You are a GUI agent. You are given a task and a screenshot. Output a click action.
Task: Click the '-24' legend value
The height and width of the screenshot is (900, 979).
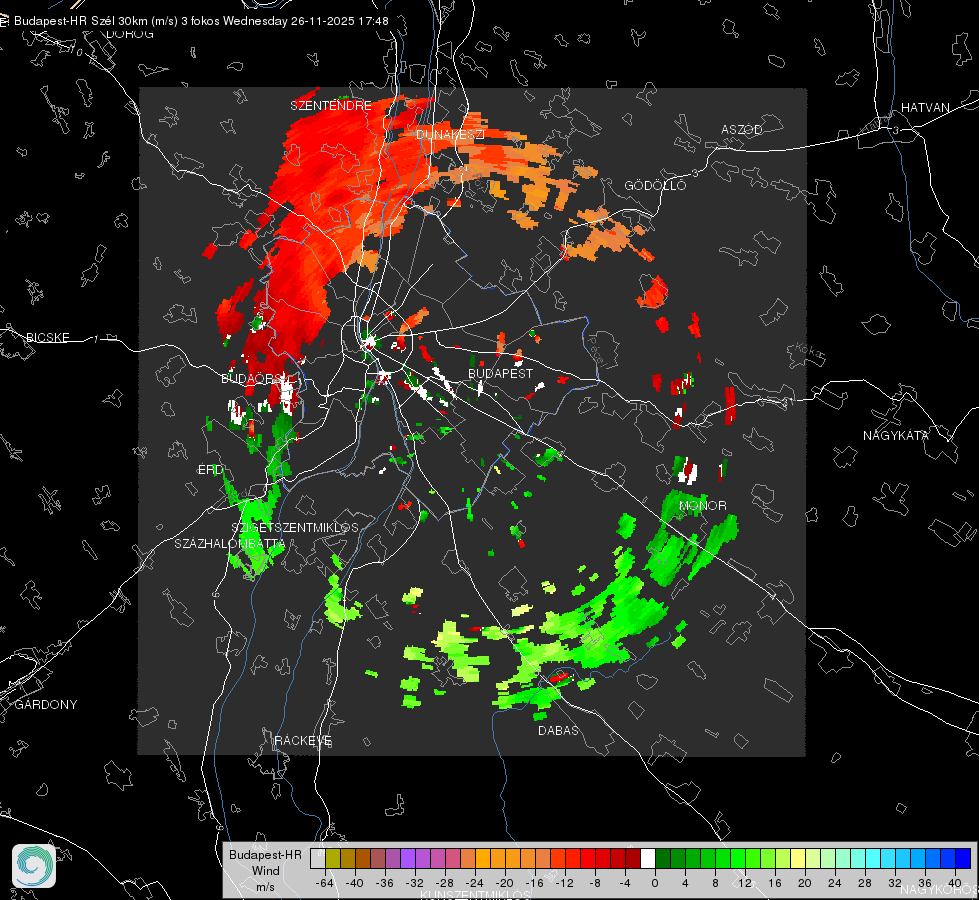click(x=475, y=883)
